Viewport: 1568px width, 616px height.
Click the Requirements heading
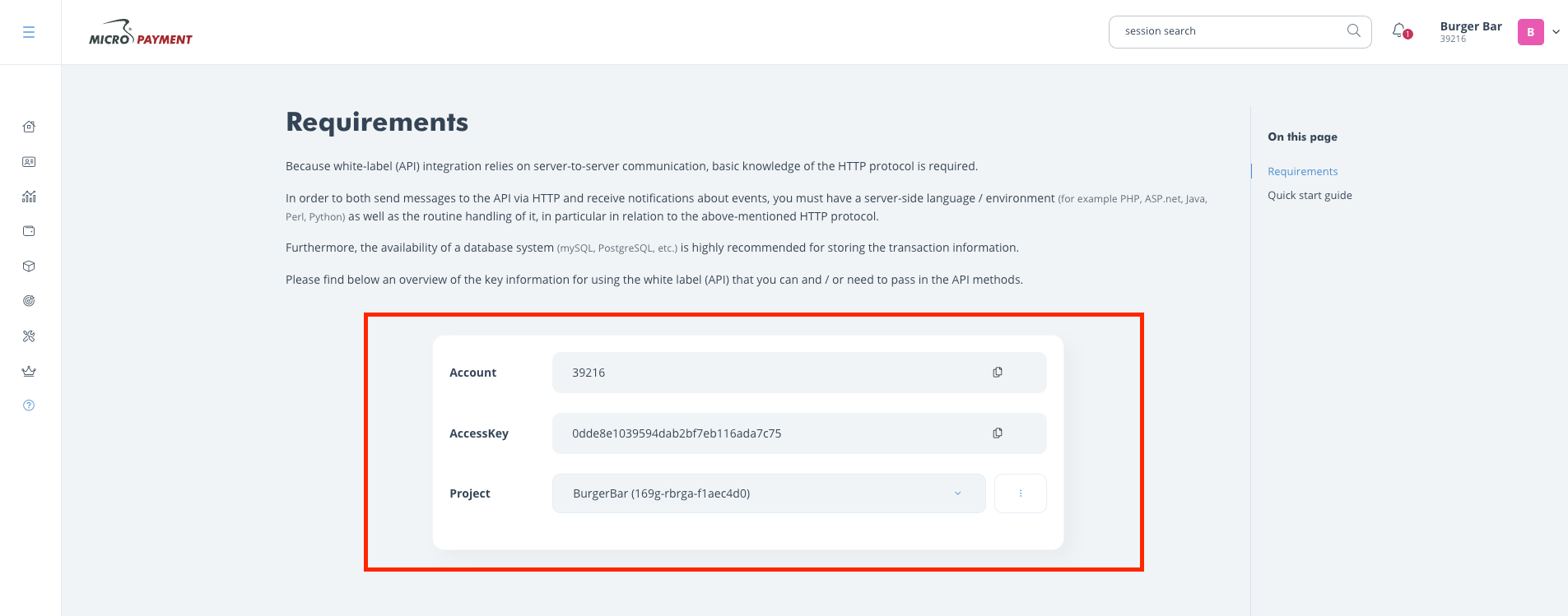click(377, 122)
